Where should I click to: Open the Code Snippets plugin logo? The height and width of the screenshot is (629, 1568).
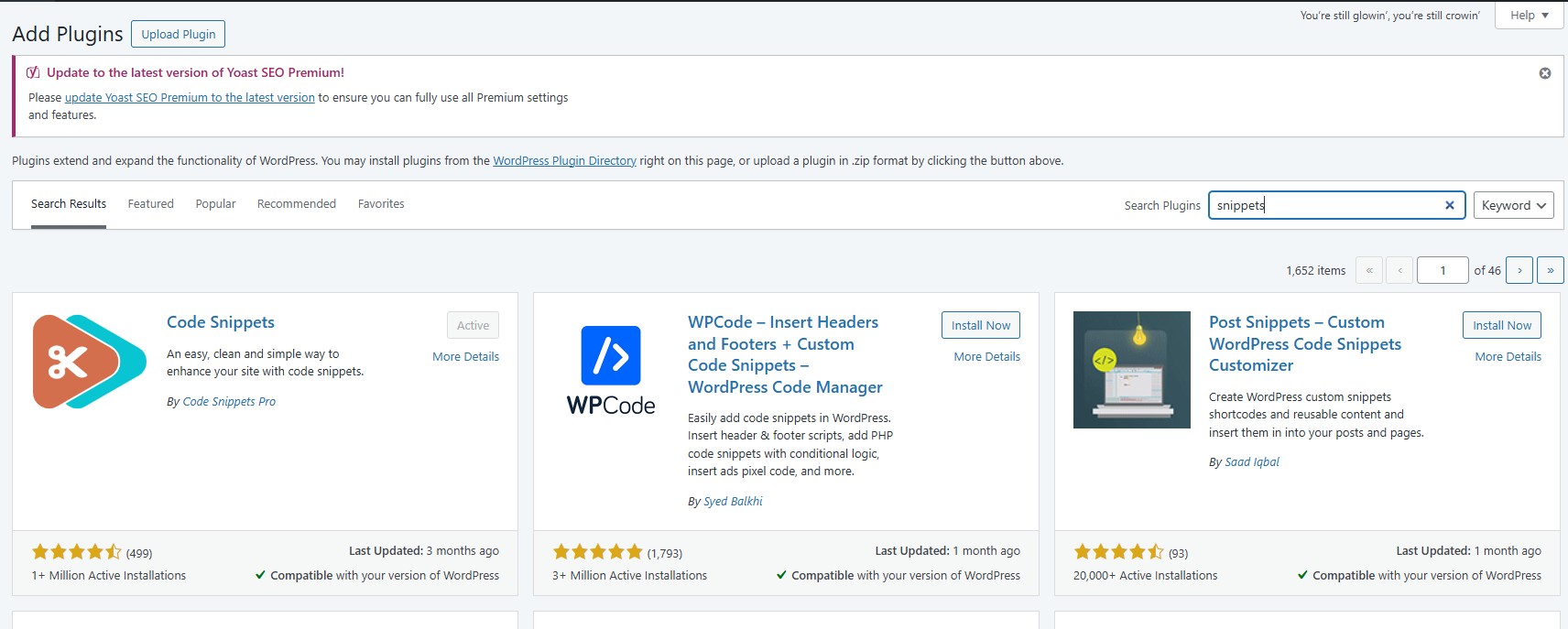click(x=90, y=362)
